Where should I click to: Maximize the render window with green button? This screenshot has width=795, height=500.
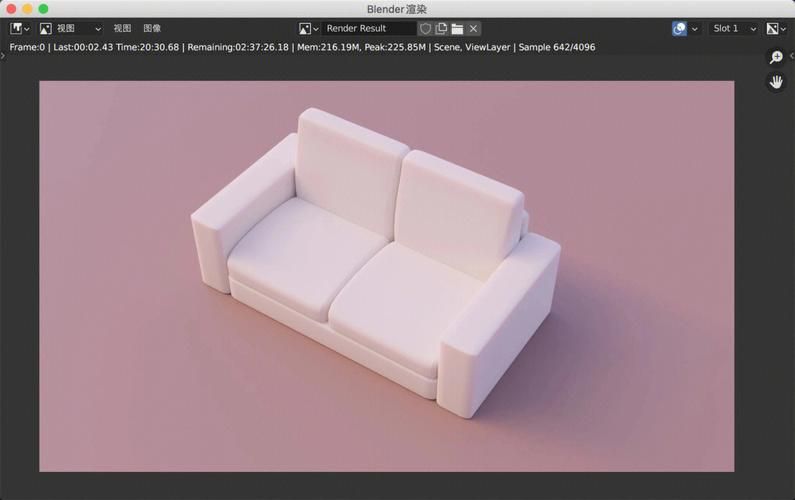coord(44,9)
